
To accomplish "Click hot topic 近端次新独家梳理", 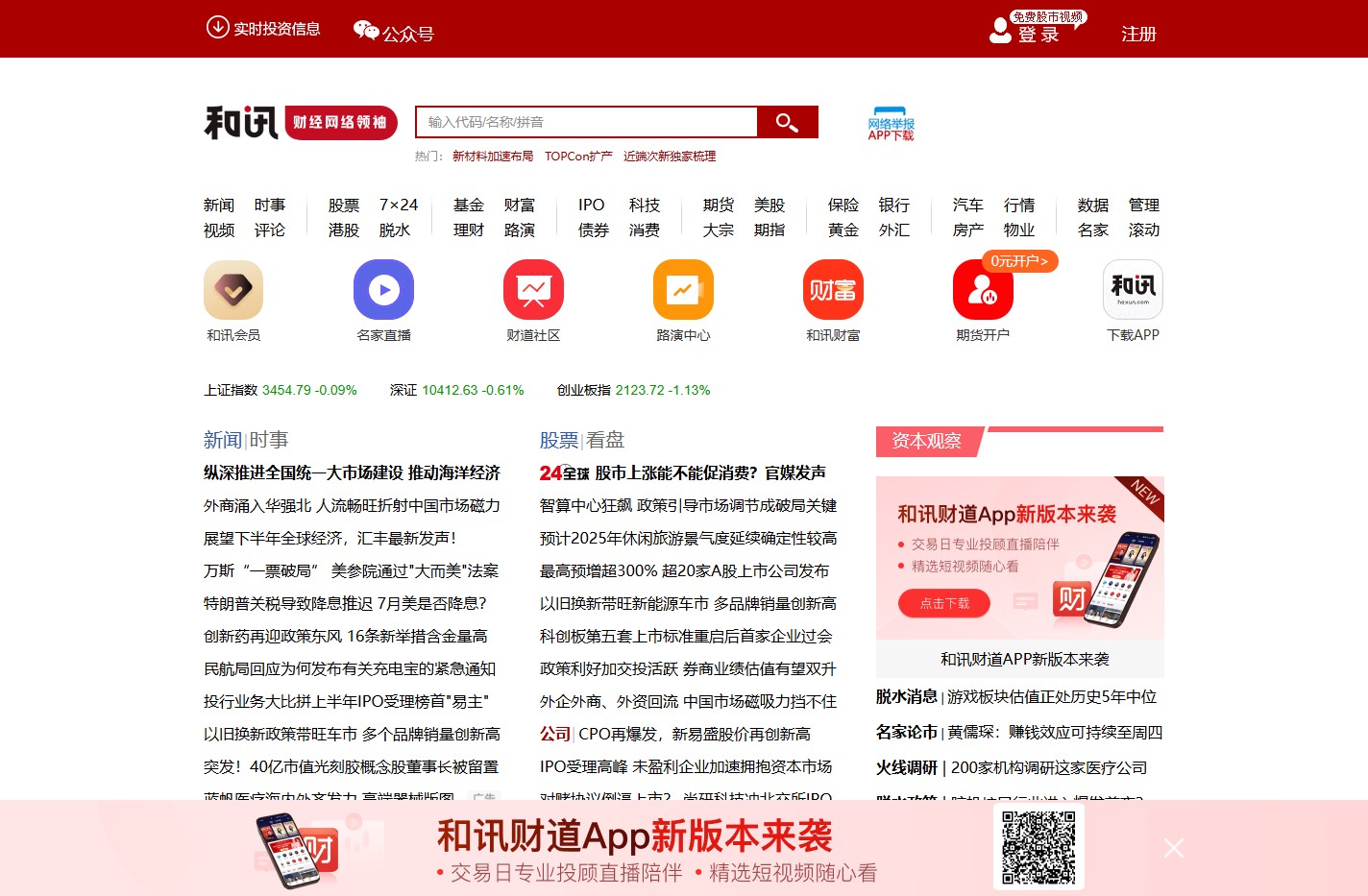I will (x=670, y=157).
